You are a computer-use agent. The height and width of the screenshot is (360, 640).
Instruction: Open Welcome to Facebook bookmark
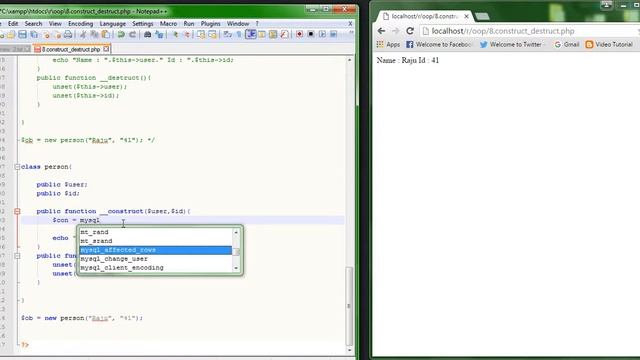point(439,44)
